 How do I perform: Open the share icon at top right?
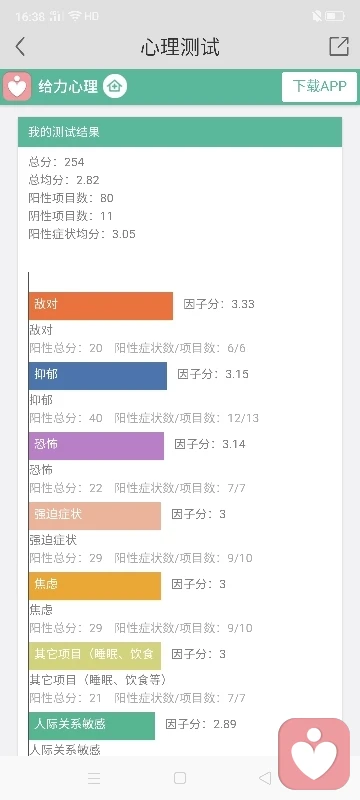[339, 46]
